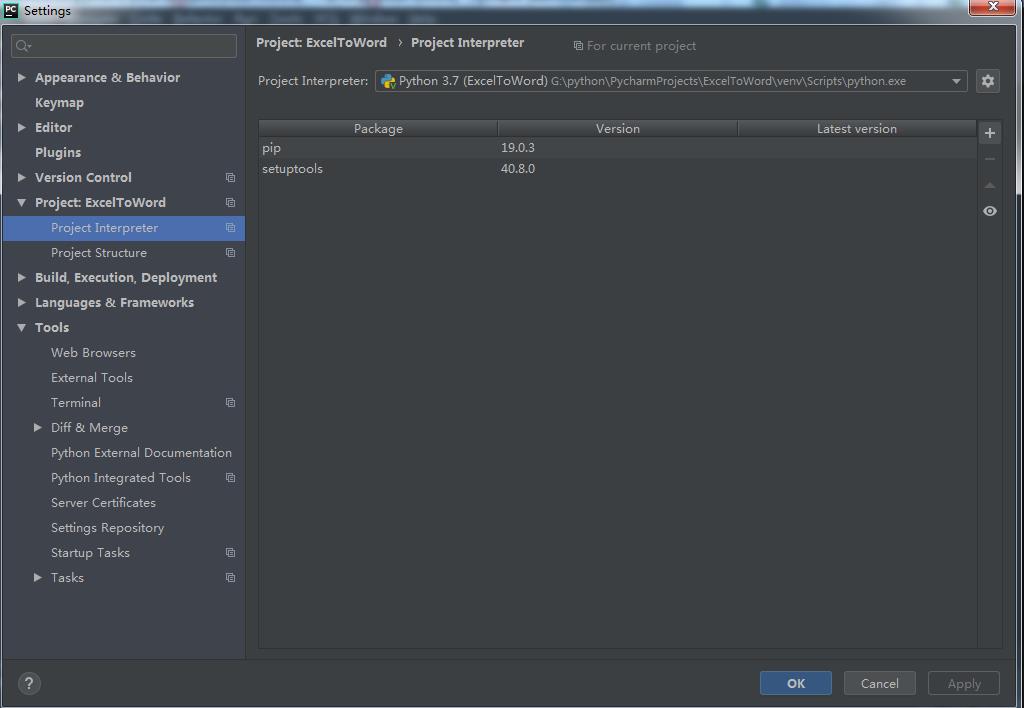Click project-level icon beside Project: ExcelToWord
This screenshot has height=708, width=1024.
click(x=231, y=202)
